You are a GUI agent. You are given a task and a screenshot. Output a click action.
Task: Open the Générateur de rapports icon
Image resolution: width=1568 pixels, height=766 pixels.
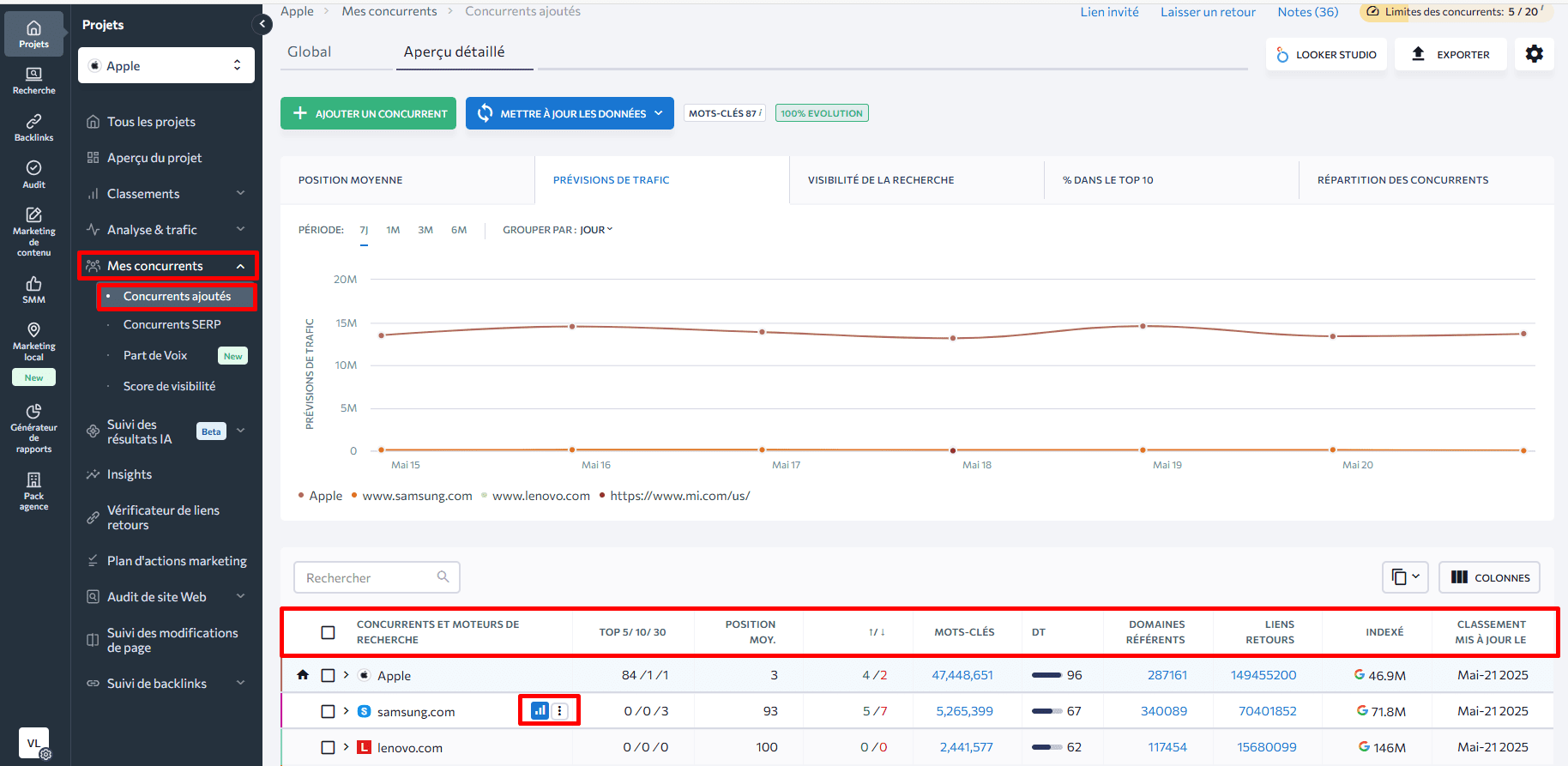point(33,427)
